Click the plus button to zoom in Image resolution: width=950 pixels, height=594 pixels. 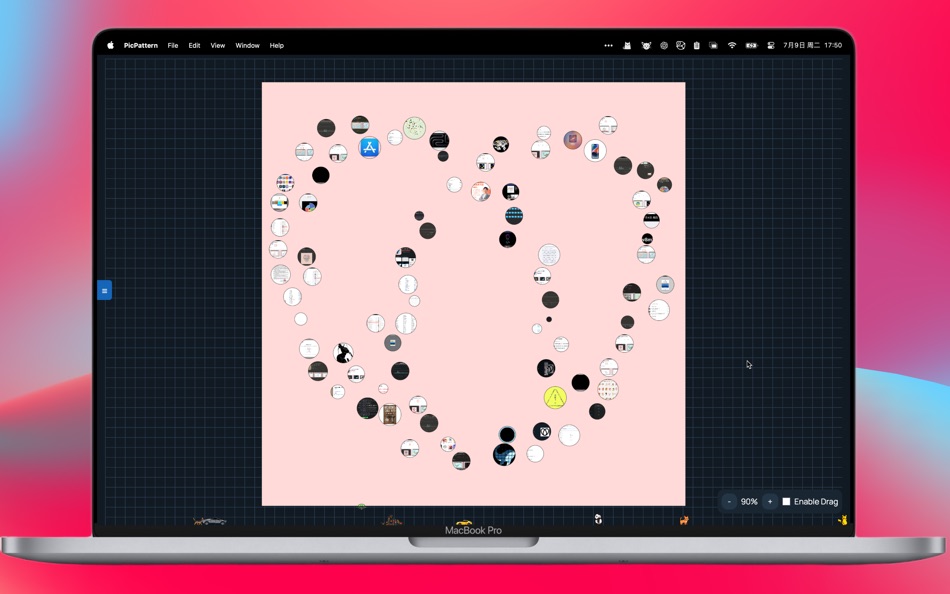[769, 501]
